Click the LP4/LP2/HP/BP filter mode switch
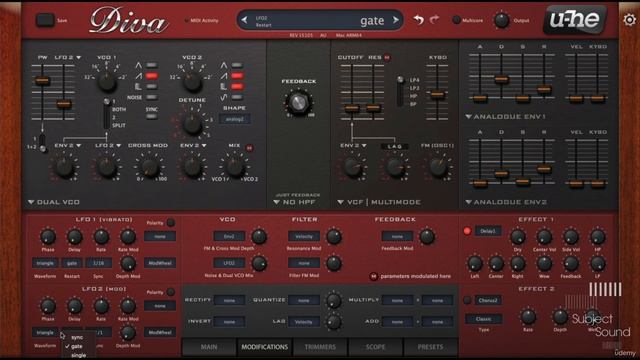Viewport: 640px width, 360px height. (400, 91)
